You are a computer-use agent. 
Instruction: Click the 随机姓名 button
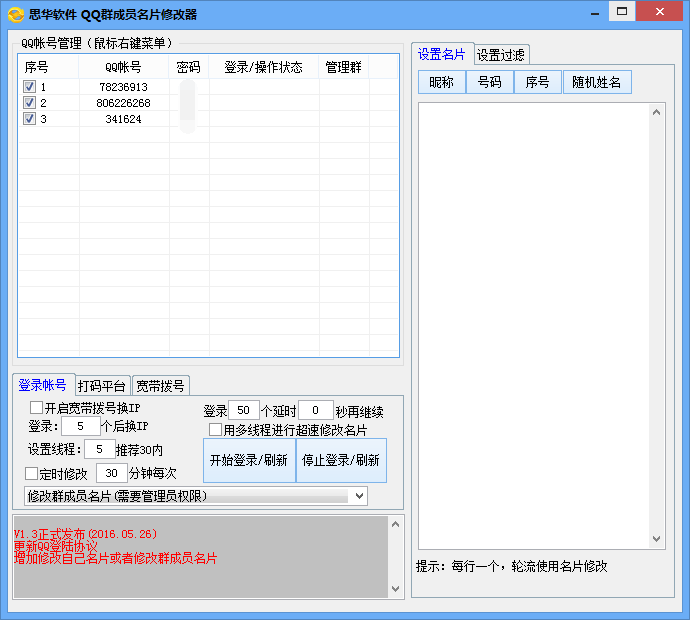pyautogui.click(x=597, y=82)
